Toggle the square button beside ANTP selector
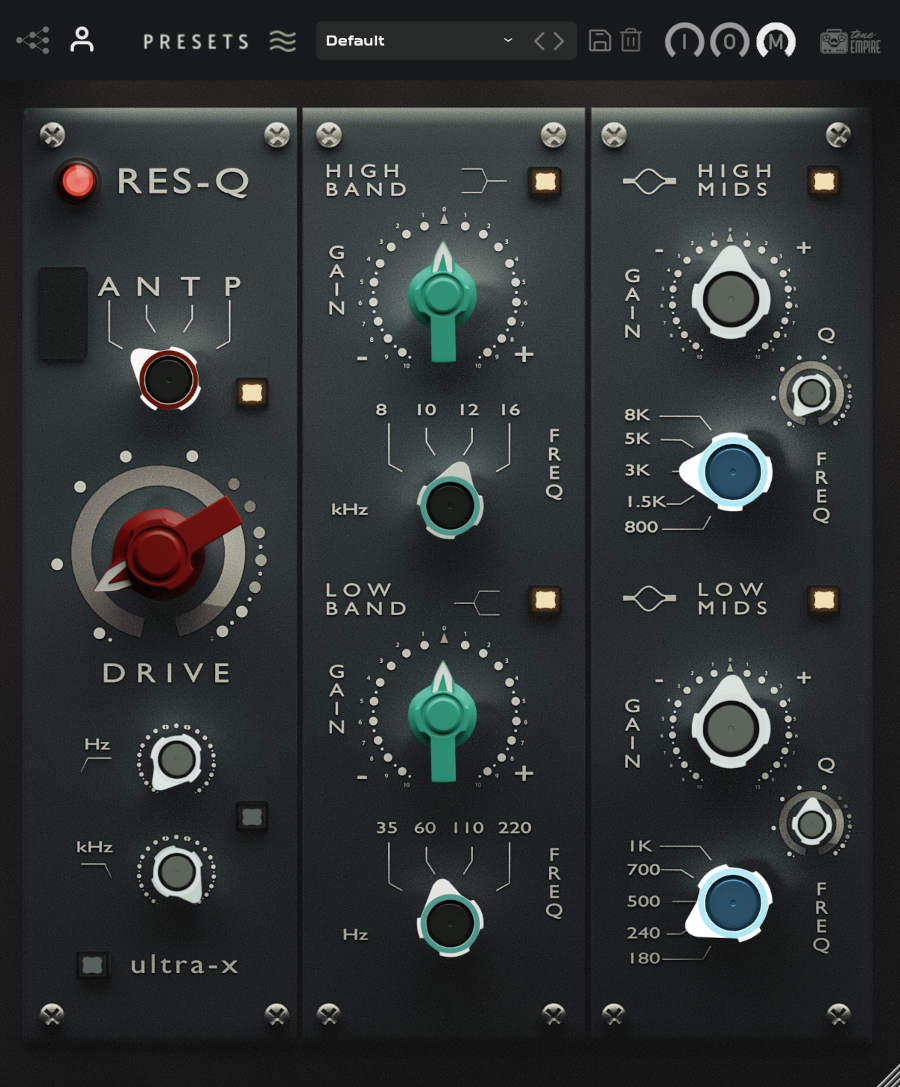The height and width of the screenshot is (1087, 900). tap(251, 392)
